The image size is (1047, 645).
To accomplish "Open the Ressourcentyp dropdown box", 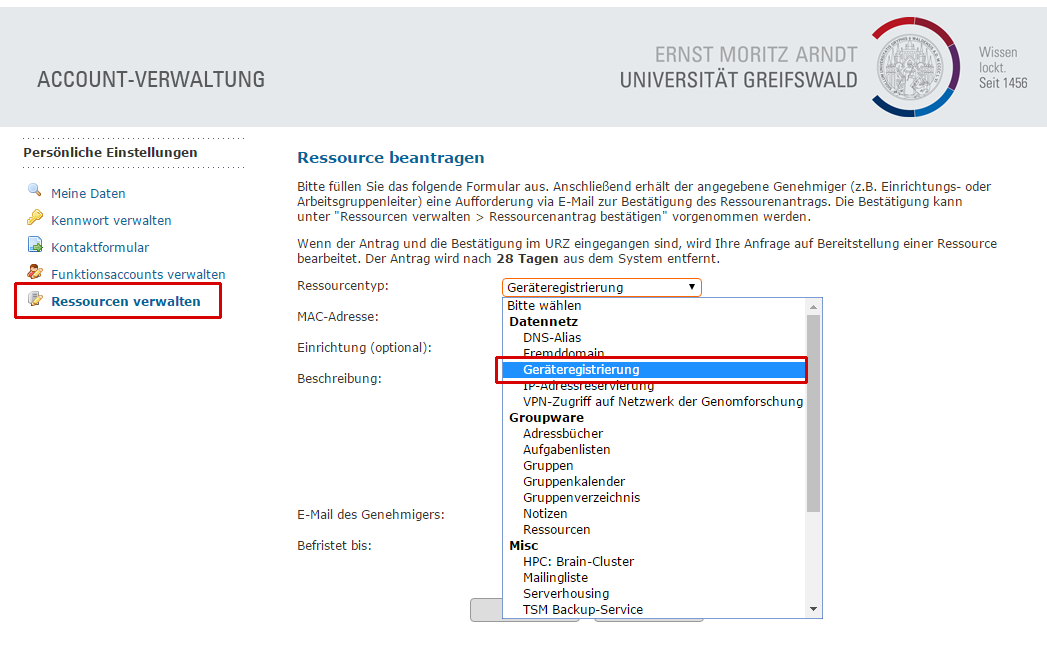I will (601, 287).
